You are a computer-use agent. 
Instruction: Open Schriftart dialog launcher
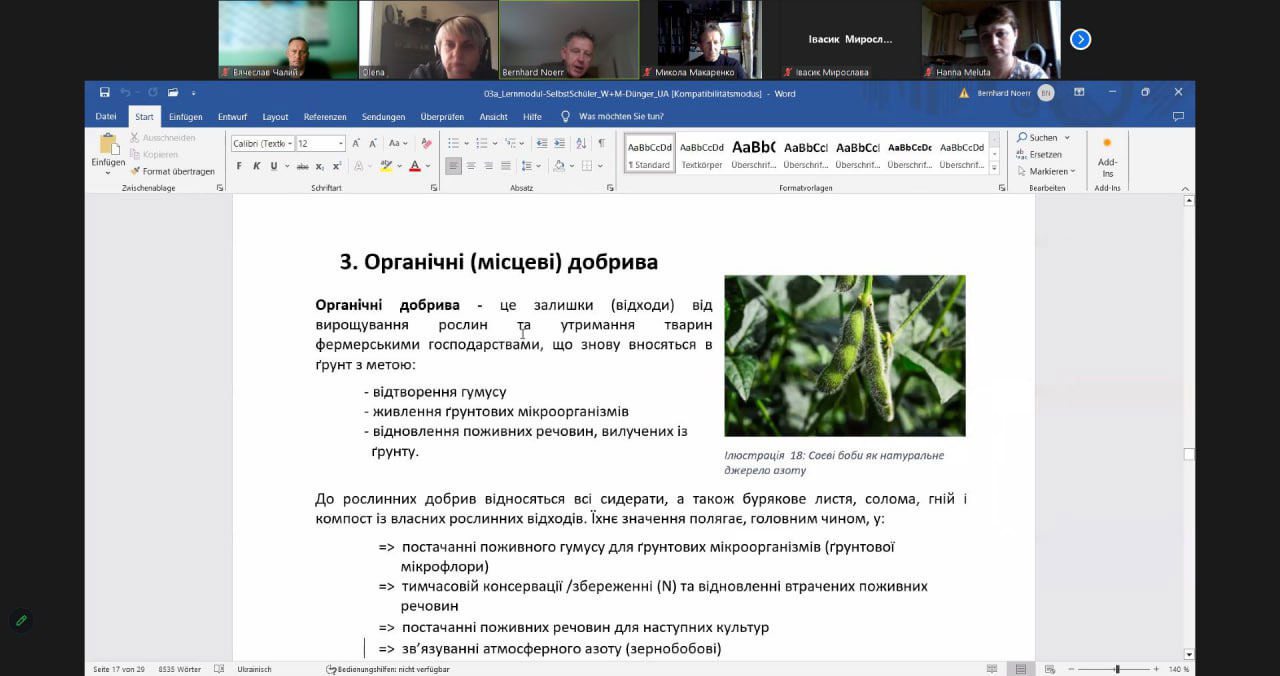(434, 188)
